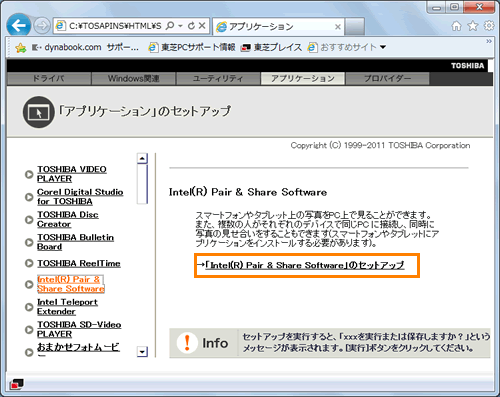Image resolution: width=500 pixels, height=397 pixels.
Task: Click the sidebar scroll down arrow
Action: pos(142,352)
